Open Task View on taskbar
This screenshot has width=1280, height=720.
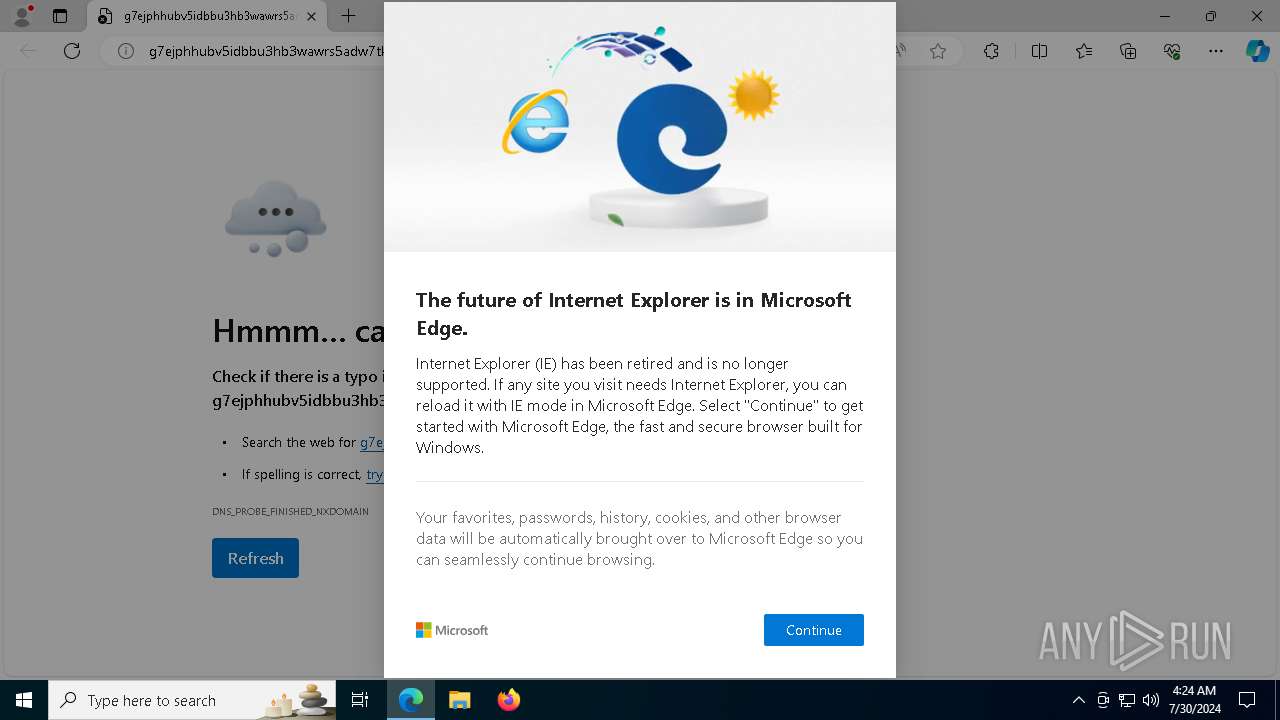click(x=360, y=700)
